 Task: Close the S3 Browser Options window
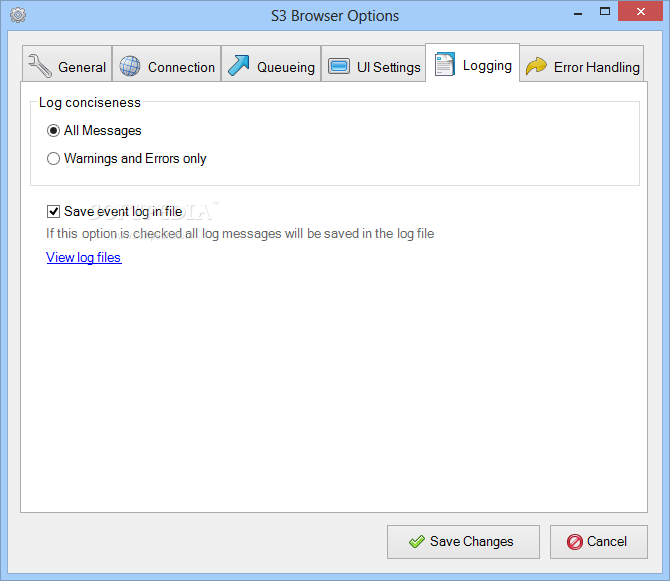click(x=640, y=12)
